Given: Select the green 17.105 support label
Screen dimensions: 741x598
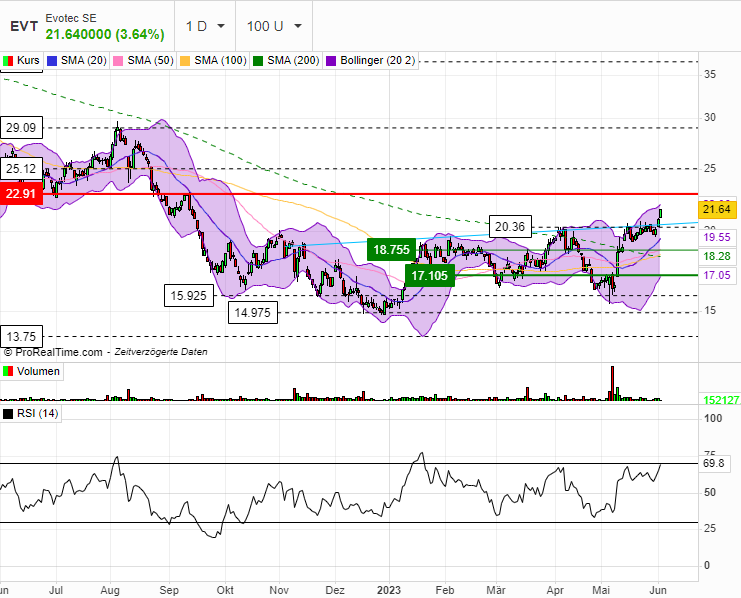Looking at the screenshot, I should [x=430, y=276].
